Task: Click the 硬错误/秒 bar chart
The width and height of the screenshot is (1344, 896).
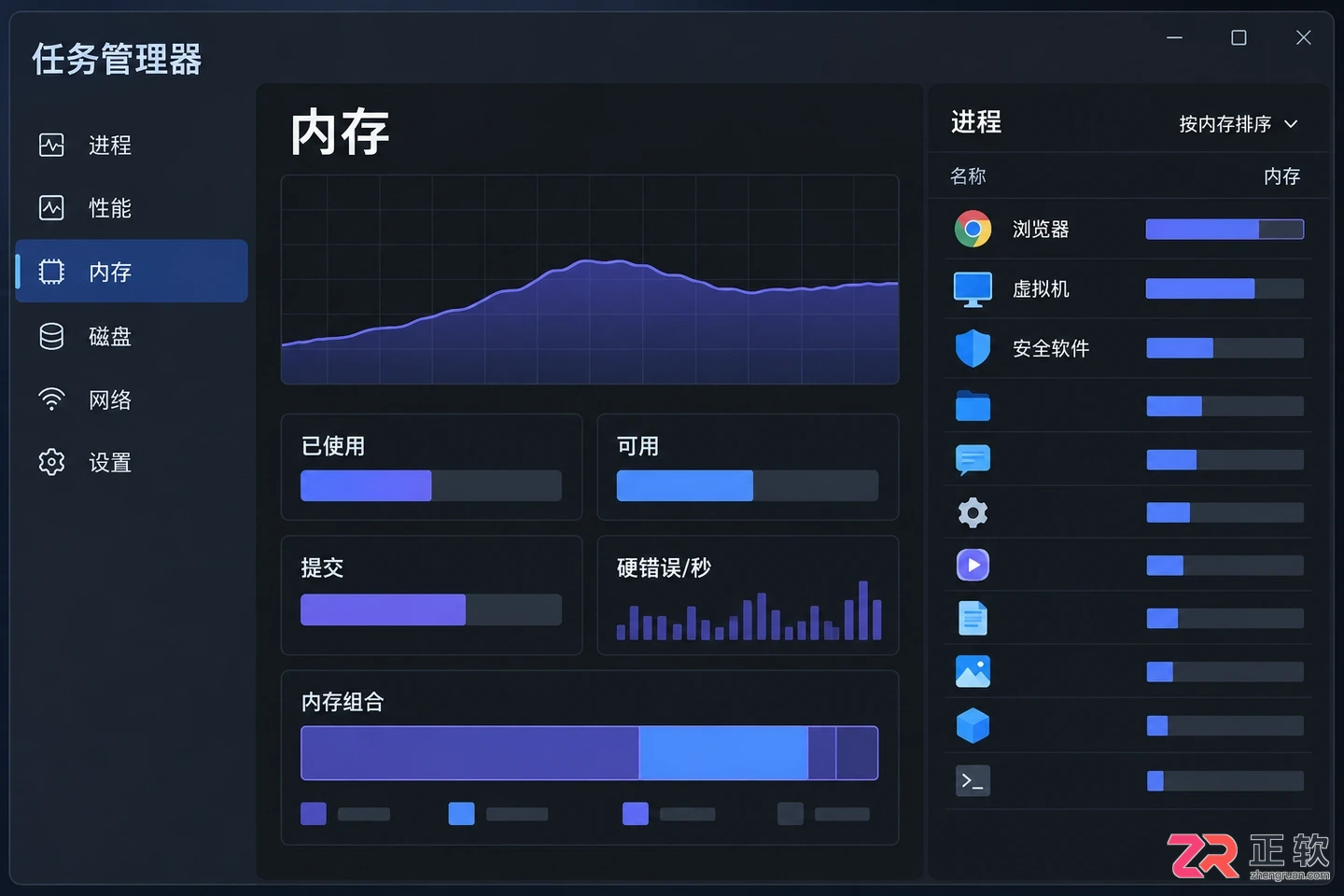Action: 749,610
